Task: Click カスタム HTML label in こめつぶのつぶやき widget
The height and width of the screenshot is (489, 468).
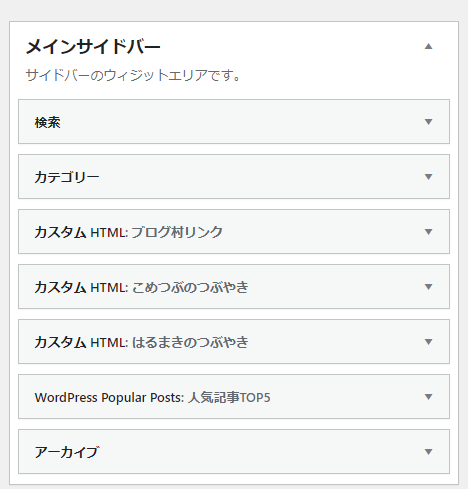Action: (81, 287)
